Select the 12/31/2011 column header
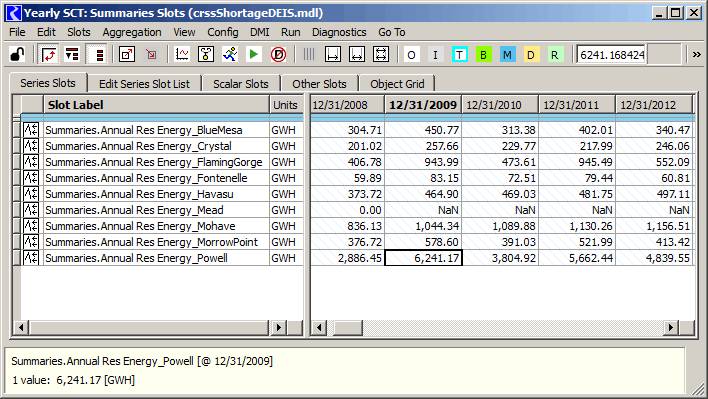 click(x=577, y=105)
